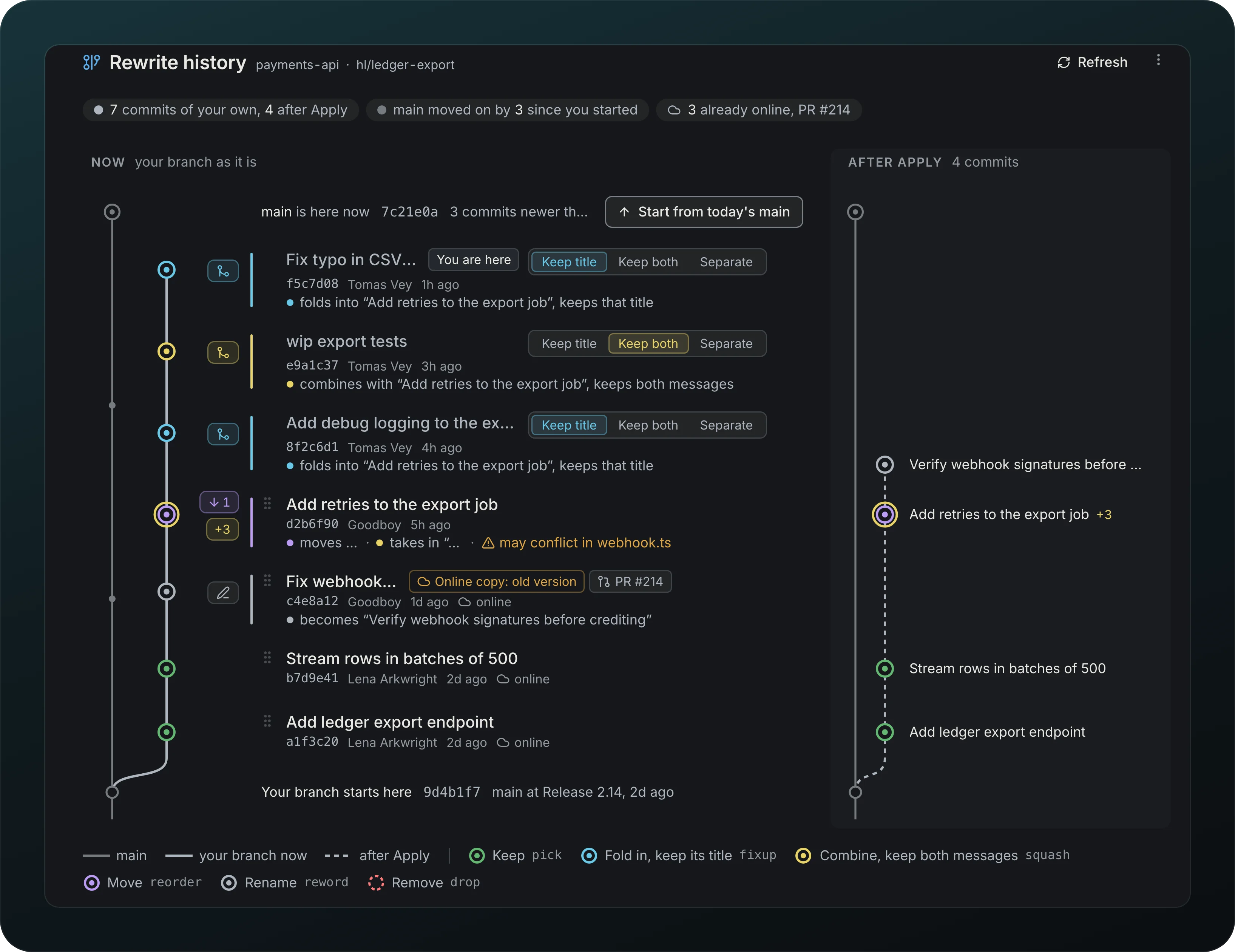The height and width of the screenshot is (952, 1235).
Task: Click Add retries node in After Apply panel
Action: (x=885, y=514)
